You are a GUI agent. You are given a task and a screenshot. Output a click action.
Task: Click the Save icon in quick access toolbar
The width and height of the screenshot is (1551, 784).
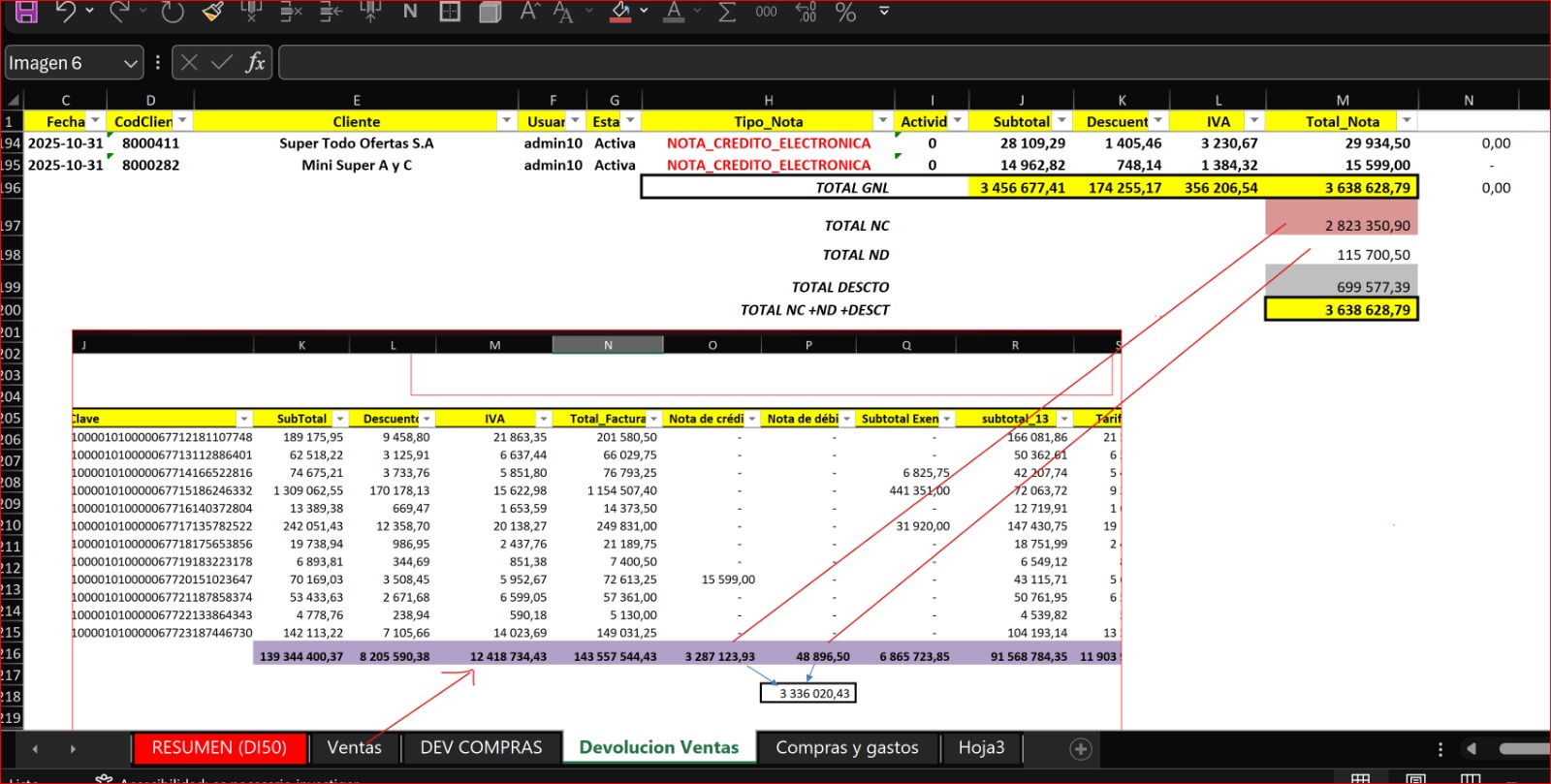[26, 12]
